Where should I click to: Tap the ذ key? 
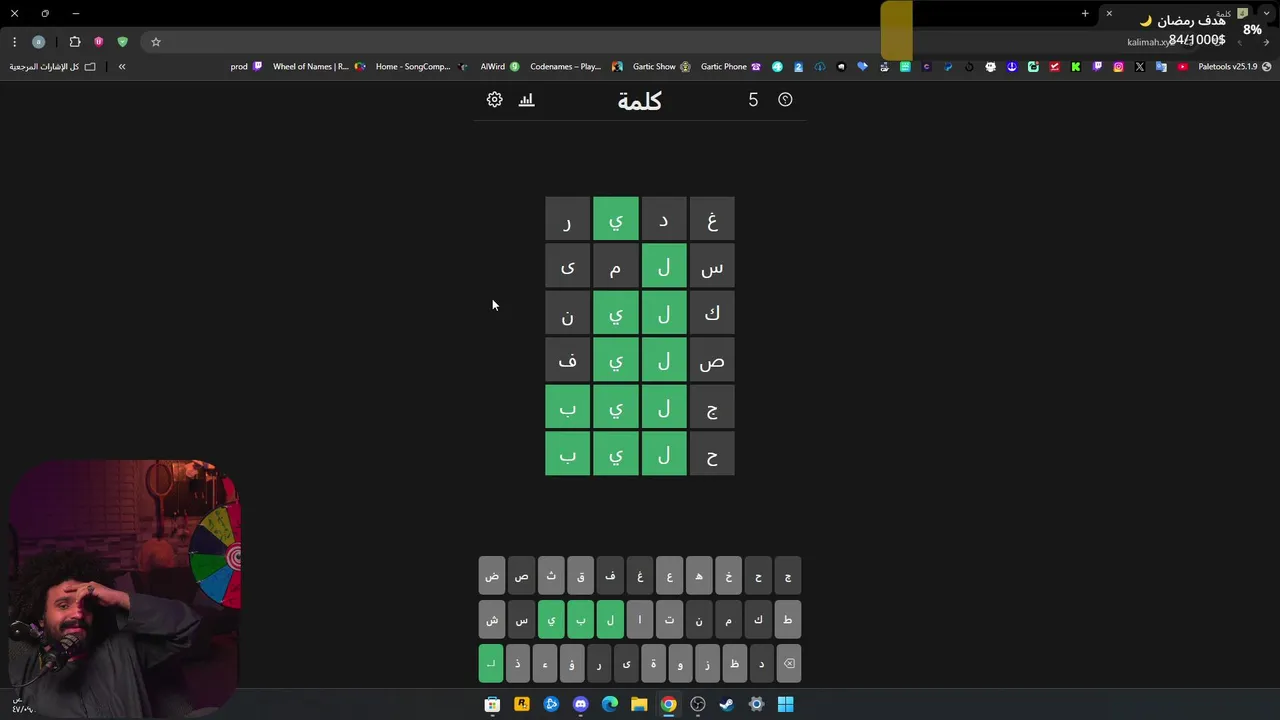(517, 663)
